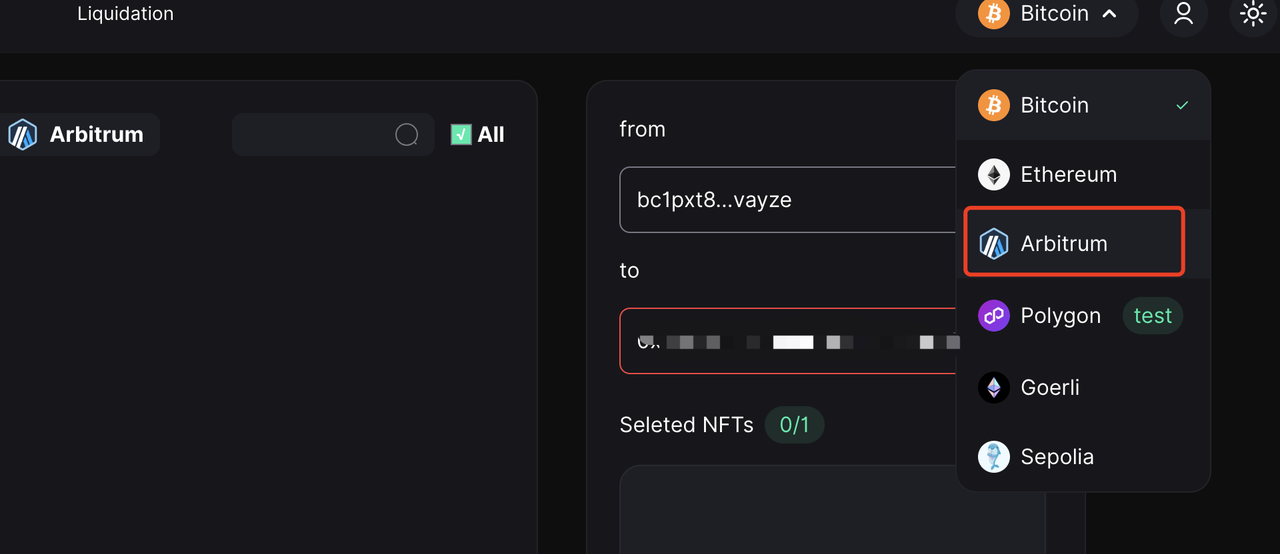The height and width of the screenshot is (554, 1280).
Task: Select Ethereum from network menu
Action: (1084, 175)
